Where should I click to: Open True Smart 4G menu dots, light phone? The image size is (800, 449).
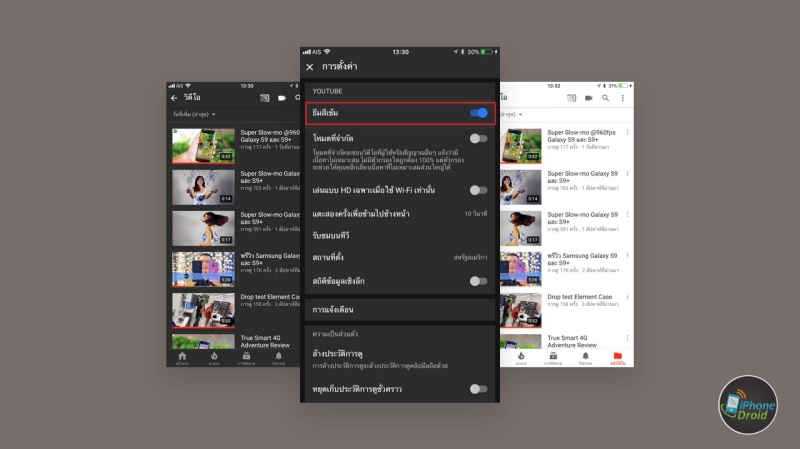[x=628, y=338]
